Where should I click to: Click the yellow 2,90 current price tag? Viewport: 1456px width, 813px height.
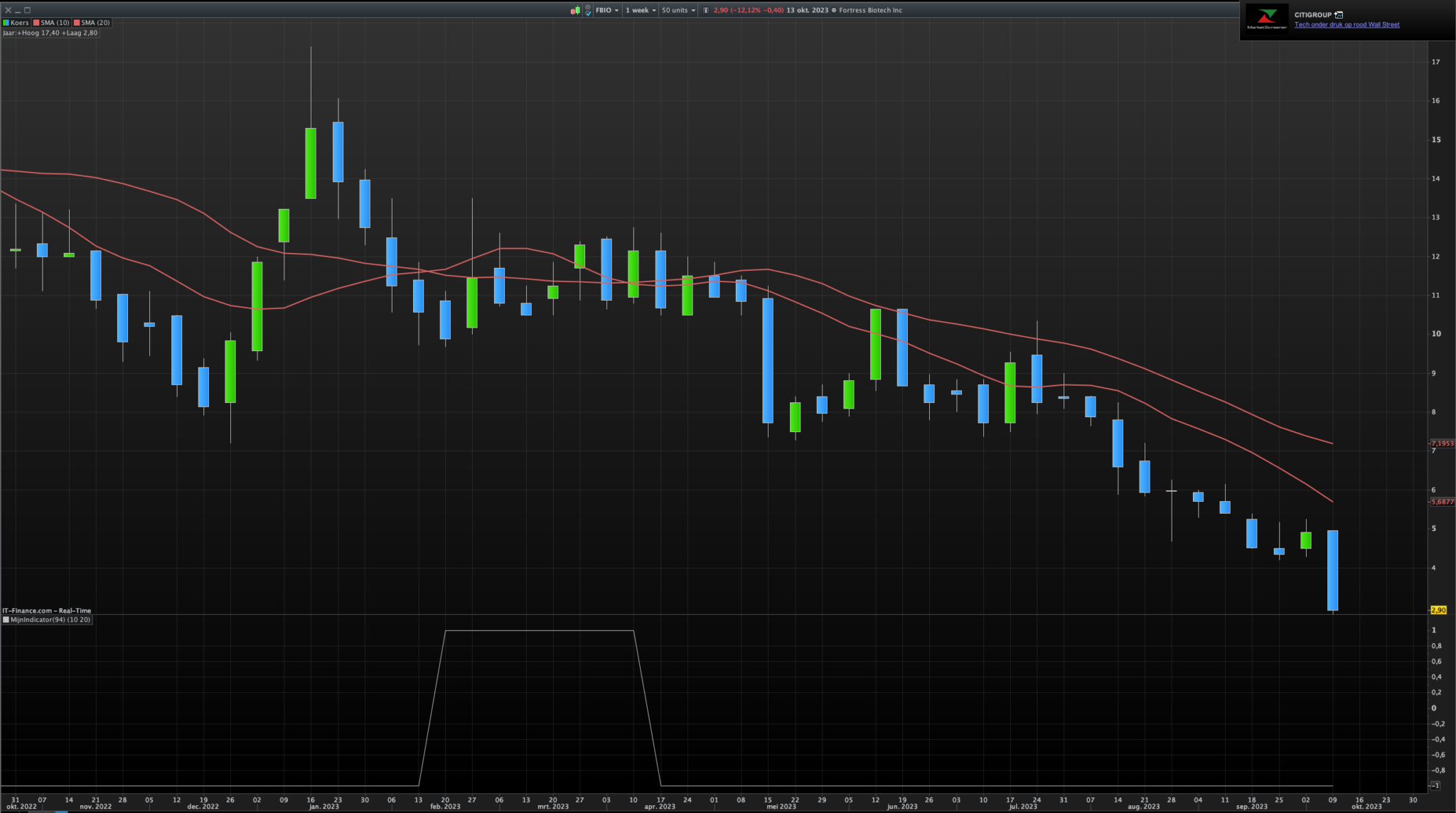[1438, 610]
